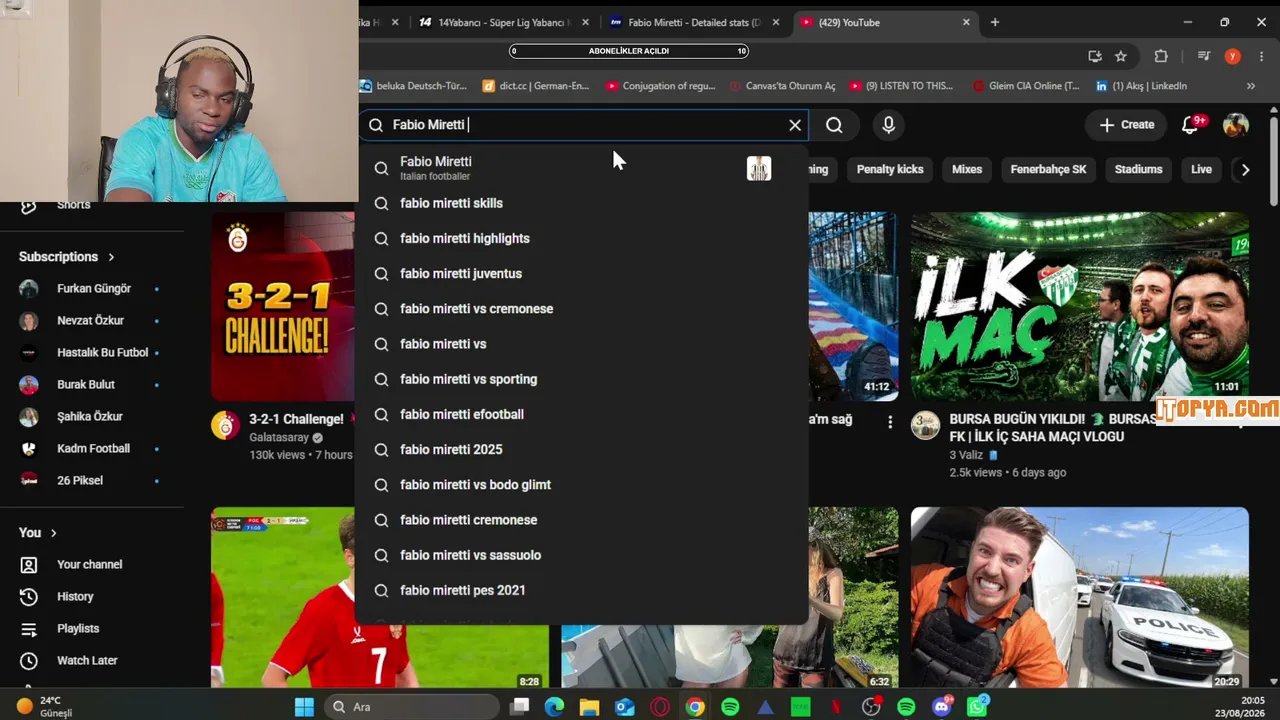Open İLK MAÇ Bursa video thumbnail
Screen dimensions: 1280x720
click(1079, 306)
